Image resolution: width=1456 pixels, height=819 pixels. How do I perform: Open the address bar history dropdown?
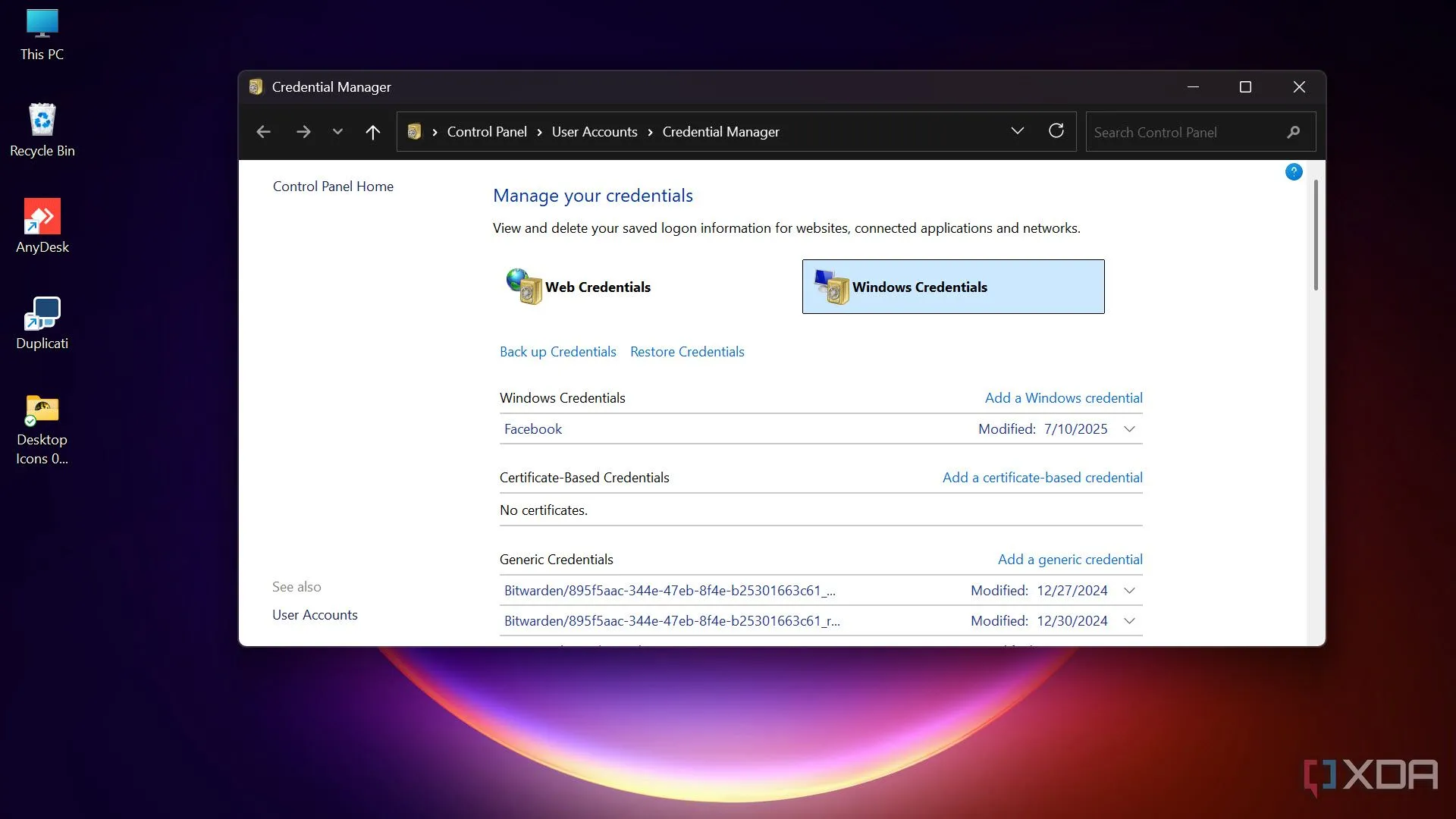coord(1017,131)
